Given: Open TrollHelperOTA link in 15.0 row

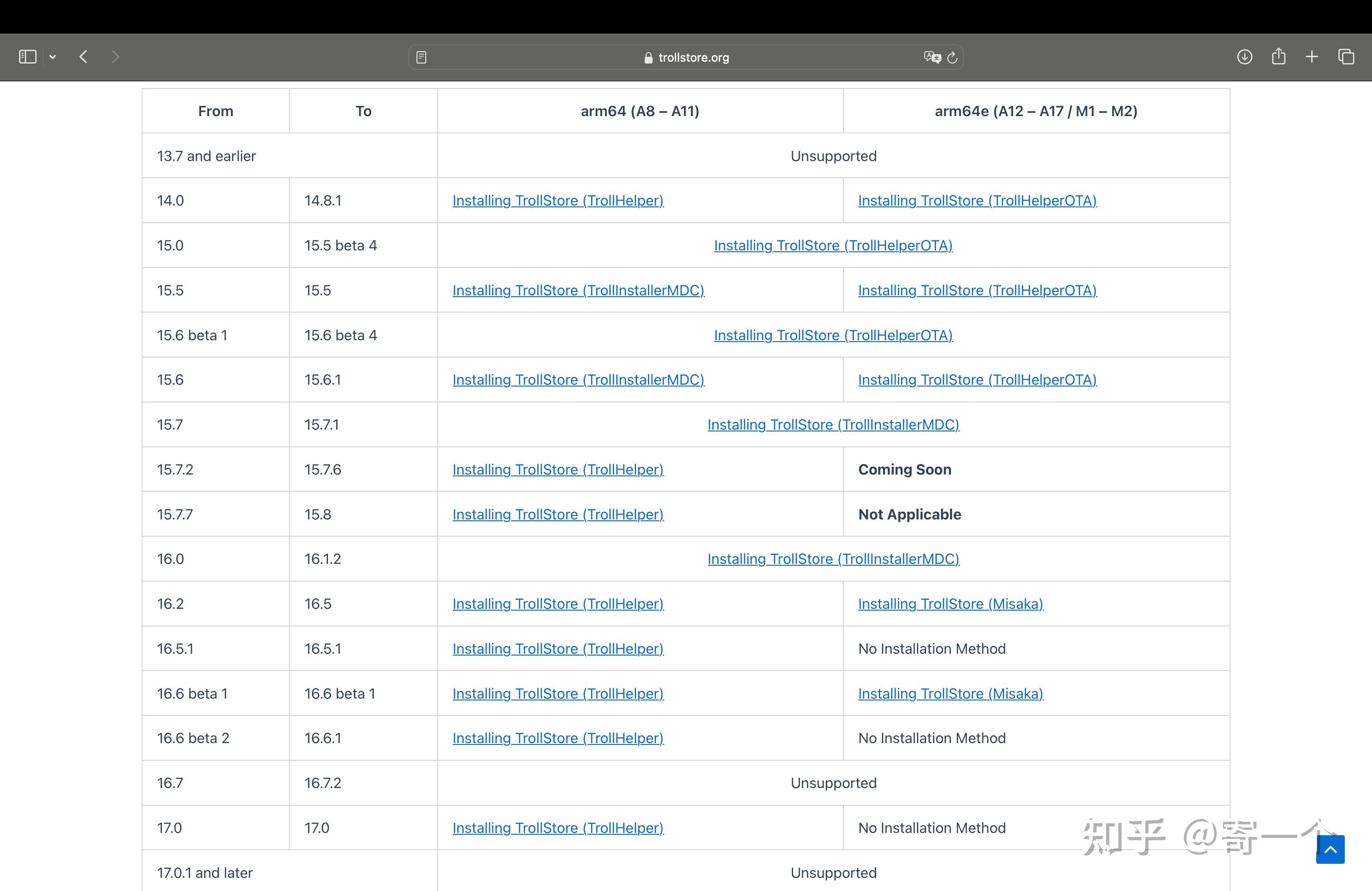Looking at the screenshot, I should (x=833, y=245).
